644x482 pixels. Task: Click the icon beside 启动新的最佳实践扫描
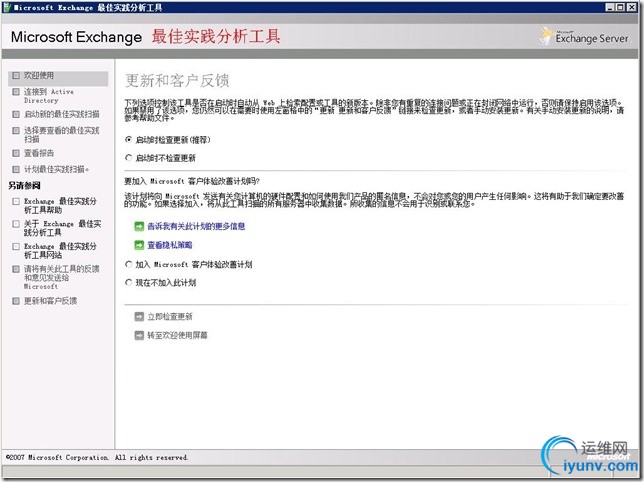pyautogui.click(x=16, y=114)
